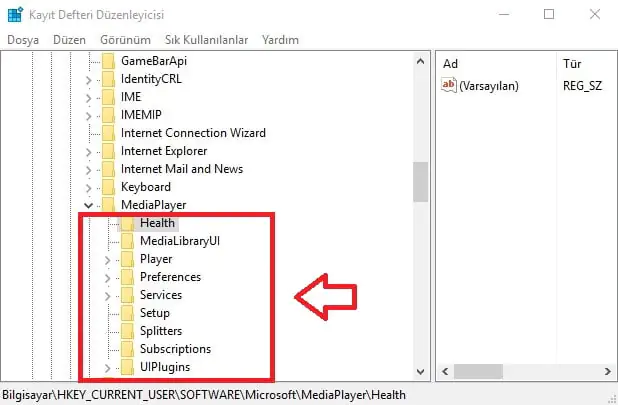Click the MediaPlayer folder icon

pos(108,205)
